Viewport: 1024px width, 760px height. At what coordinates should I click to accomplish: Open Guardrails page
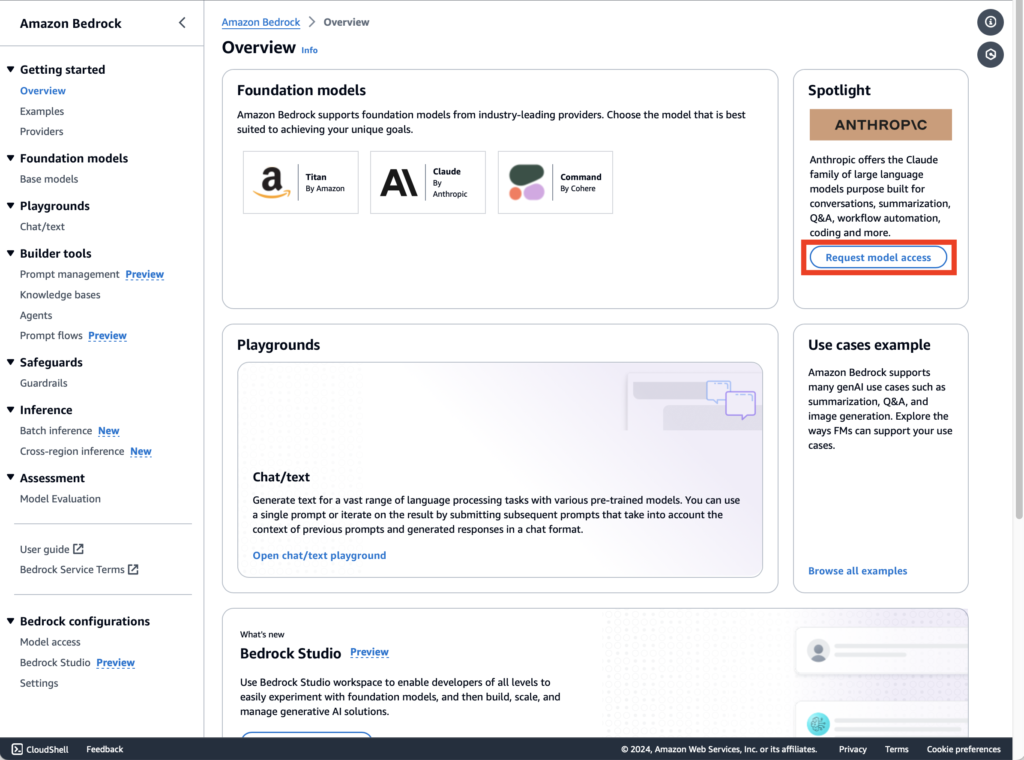click(x=44, y=383)
